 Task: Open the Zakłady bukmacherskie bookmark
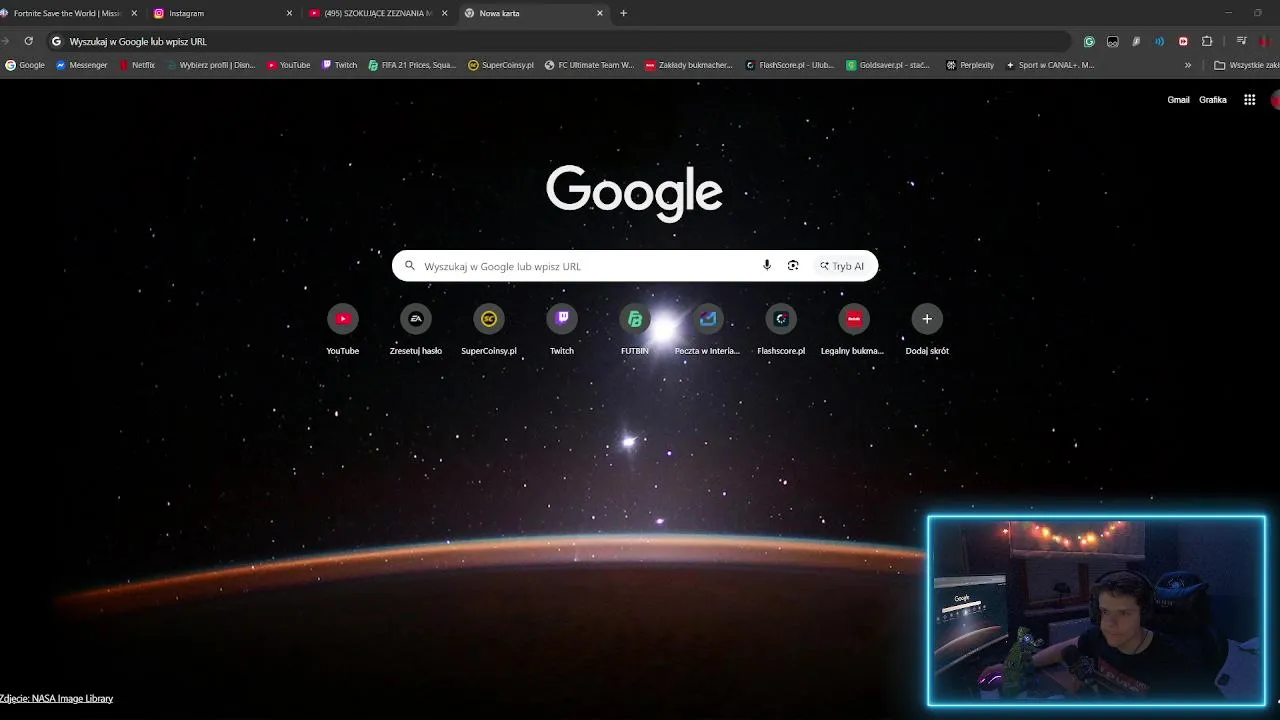click(x=689, y=65)
